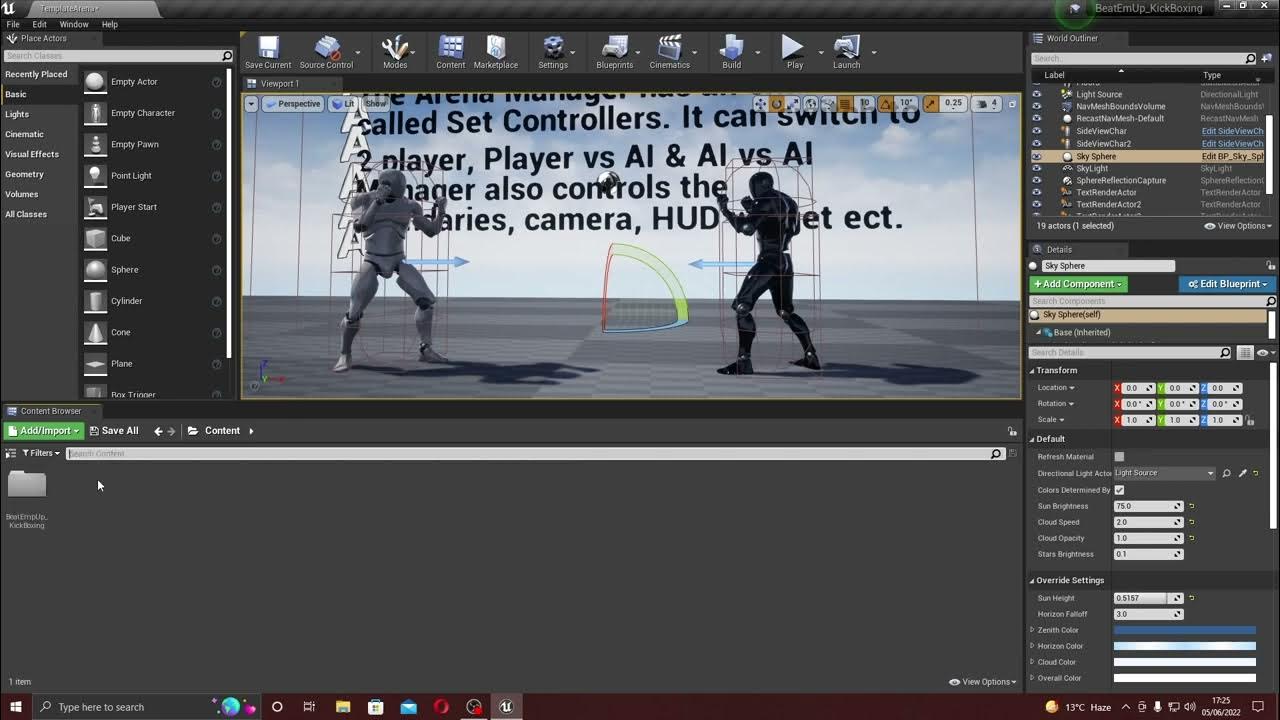Screen dimensions: 1280x720
Task: Click the Launch toolbar icon
Action: [846, 52]
